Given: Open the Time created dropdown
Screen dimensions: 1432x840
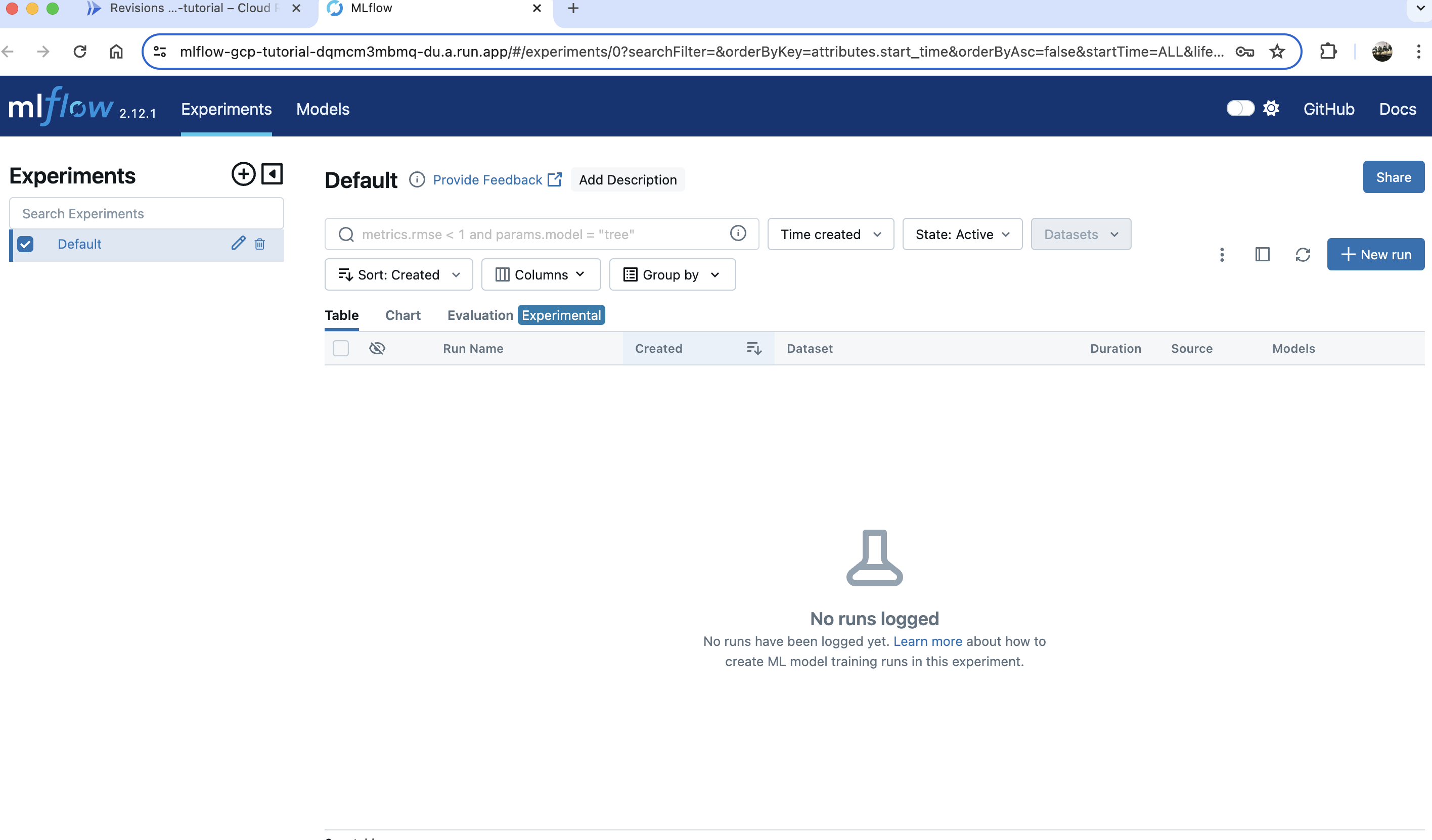Looking at the screenshot, I should coord(830,234).
